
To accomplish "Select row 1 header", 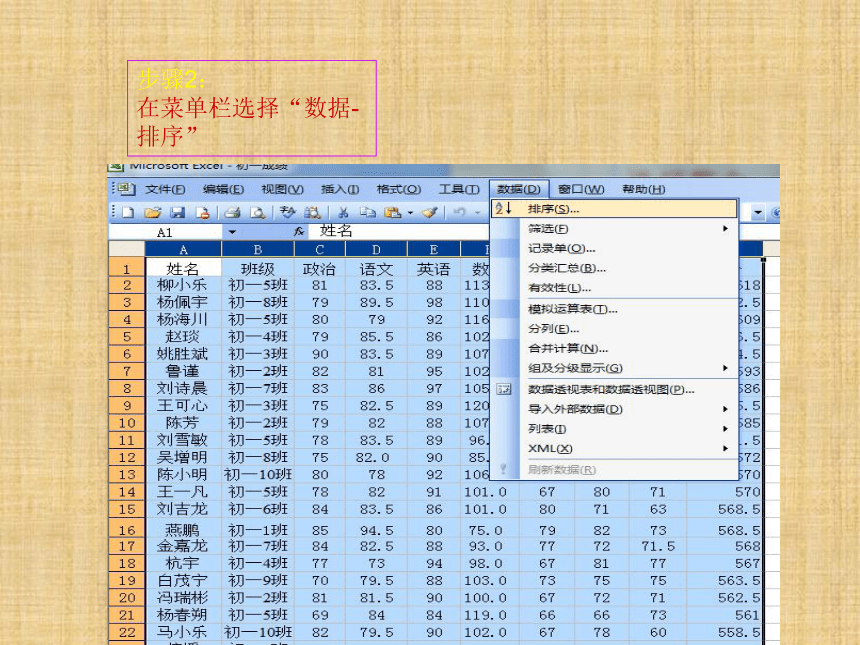I will coord(127,269).
